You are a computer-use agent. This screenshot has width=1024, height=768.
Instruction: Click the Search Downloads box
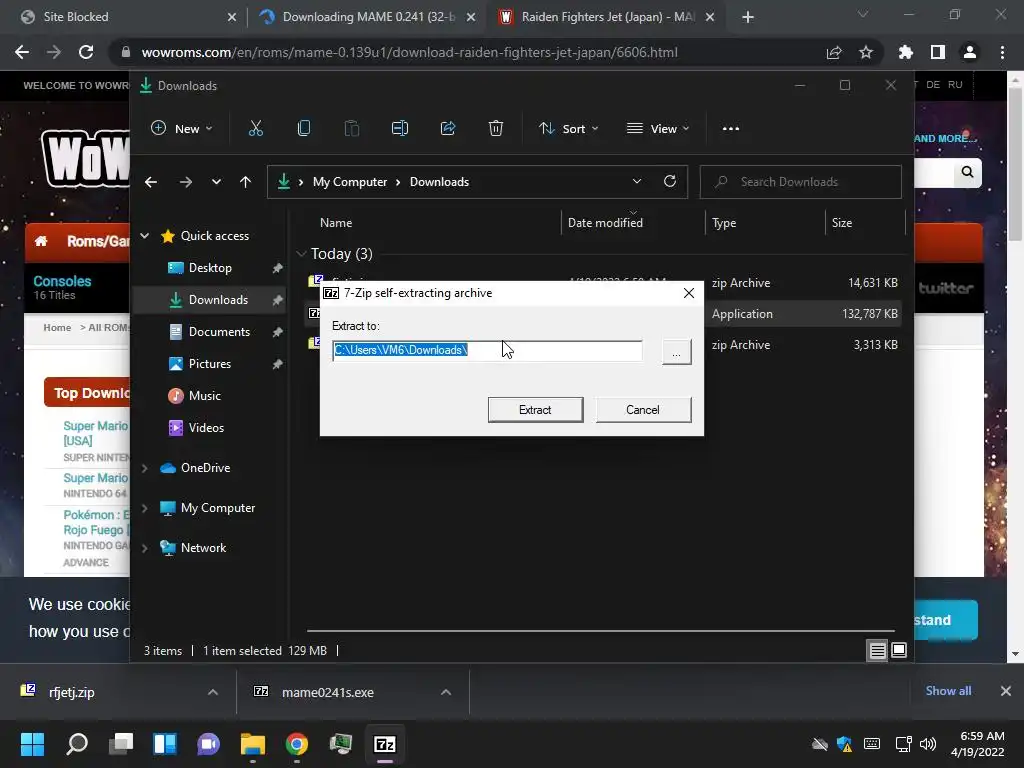801,182
